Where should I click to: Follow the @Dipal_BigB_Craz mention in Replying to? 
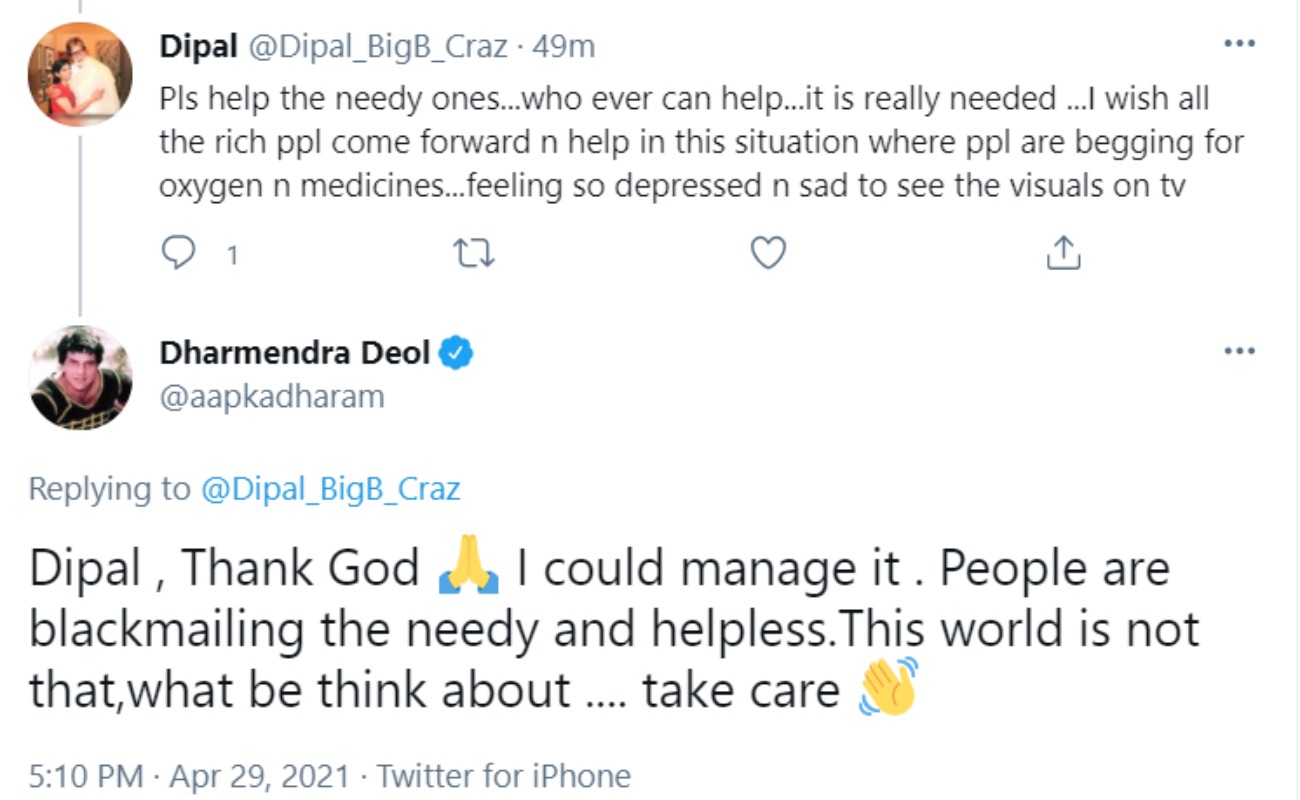[330, 489]
